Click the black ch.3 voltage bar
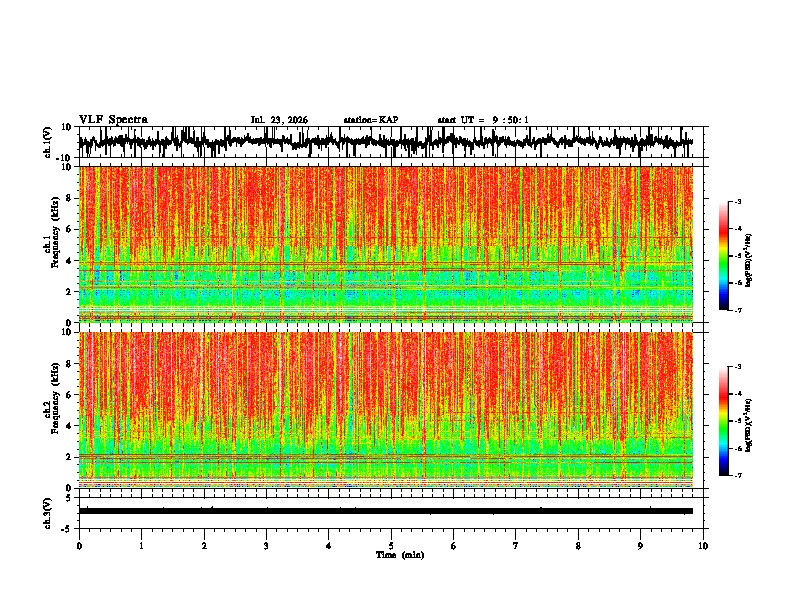Image resolution: width=792 pixels, height=612 pixels. tap(386, 511)
